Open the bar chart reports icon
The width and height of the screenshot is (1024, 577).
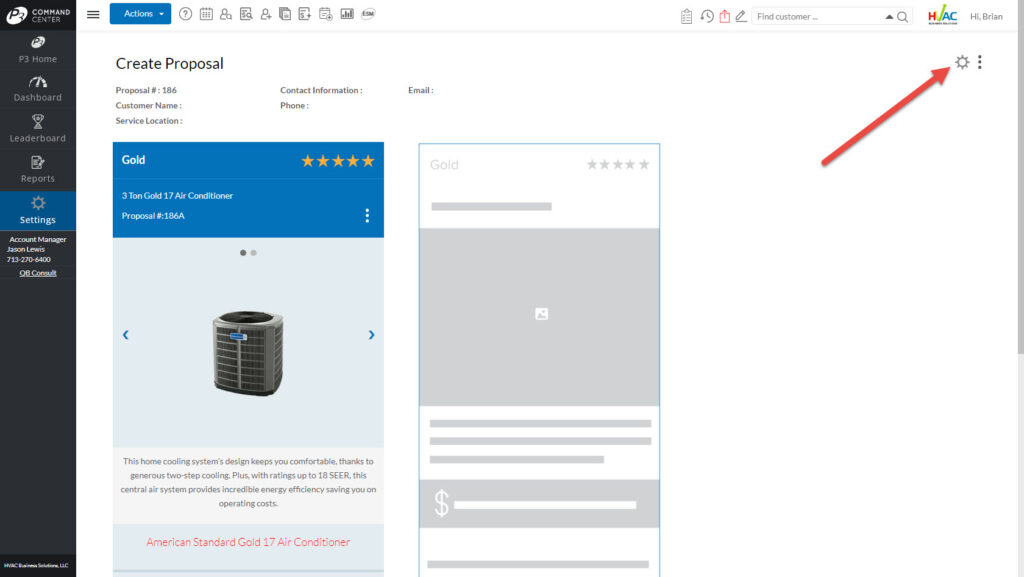347,14
